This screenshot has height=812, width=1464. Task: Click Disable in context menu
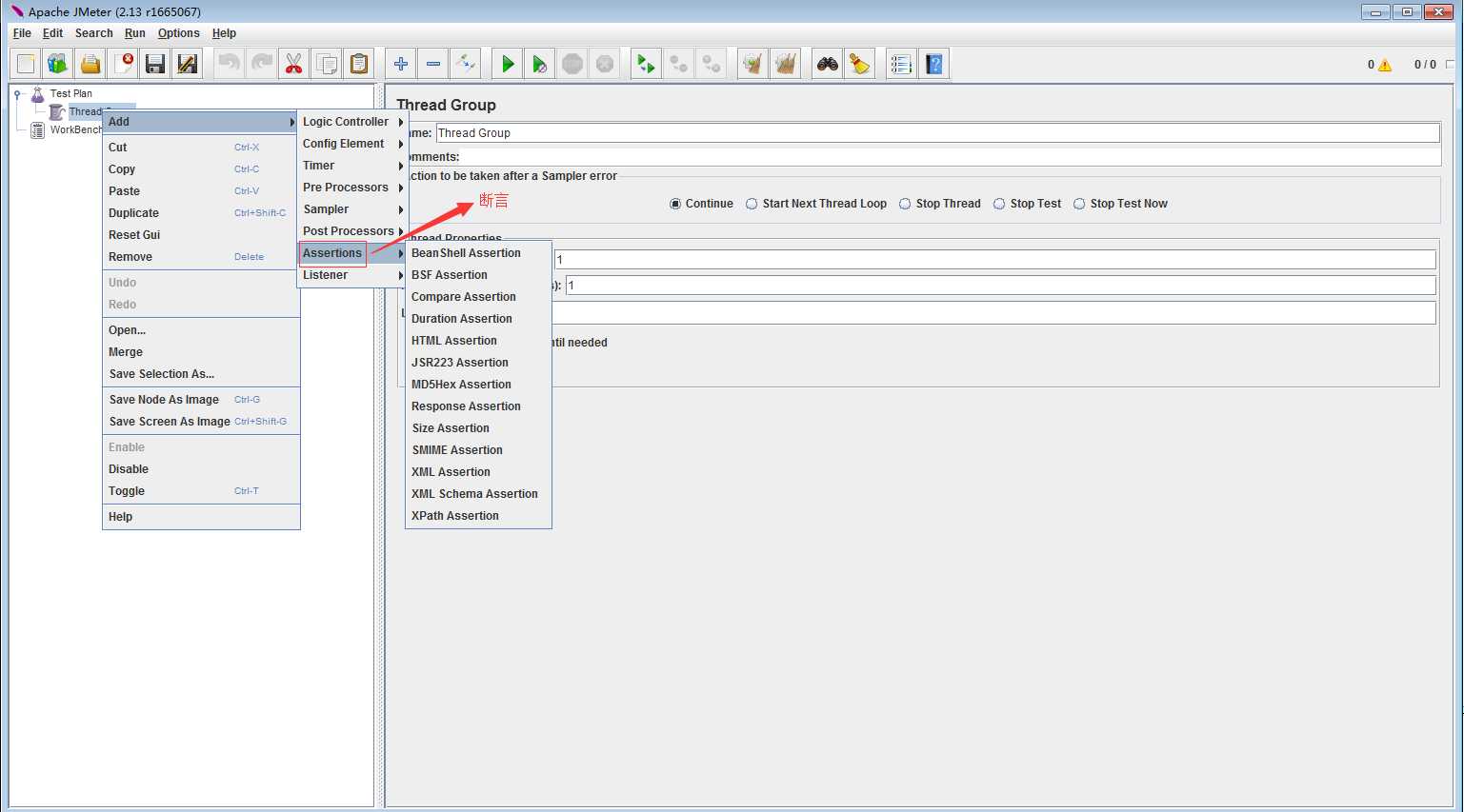click(x=201, y=469)
